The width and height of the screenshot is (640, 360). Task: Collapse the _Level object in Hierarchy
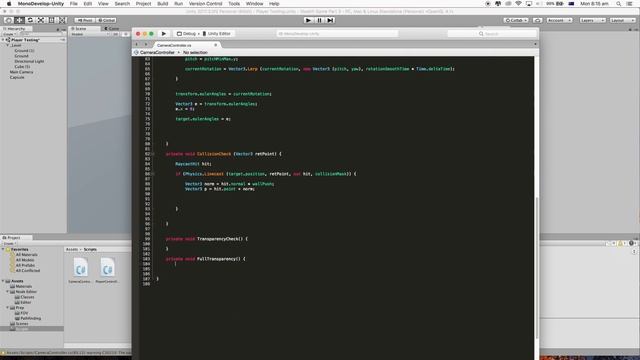(x=8, y=45)
